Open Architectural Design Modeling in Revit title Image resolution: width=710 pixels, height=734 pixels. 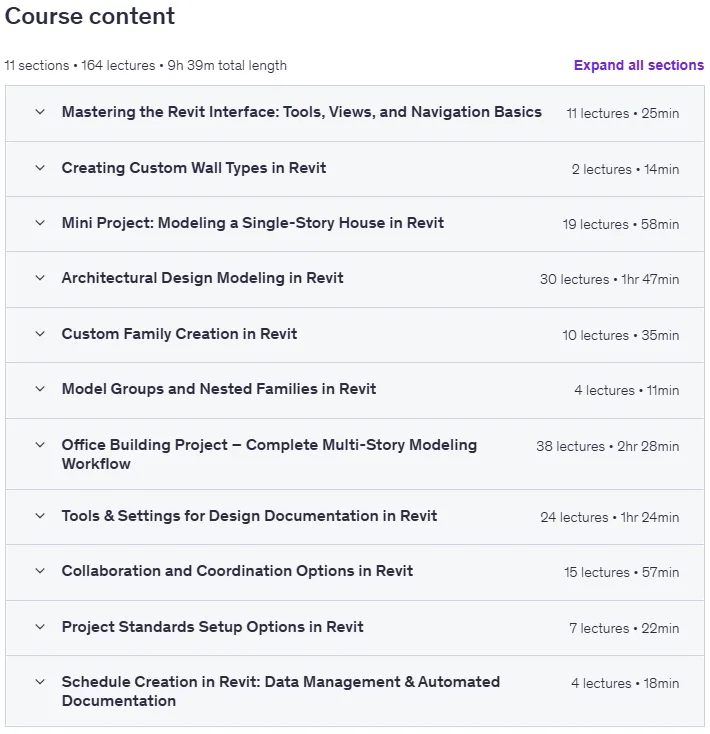tap(203, 278)
